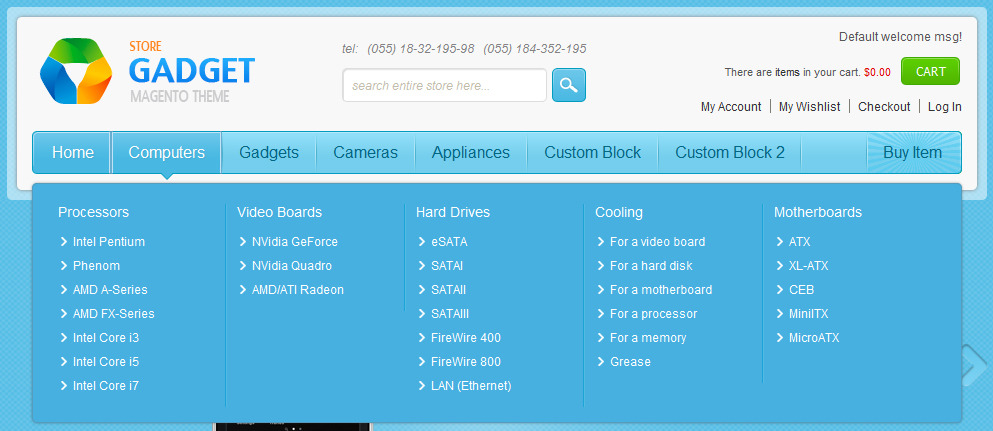This screenshot has width=993, height=431.
Task: Choose SATAI hard drives
Action: pos(446,266)
